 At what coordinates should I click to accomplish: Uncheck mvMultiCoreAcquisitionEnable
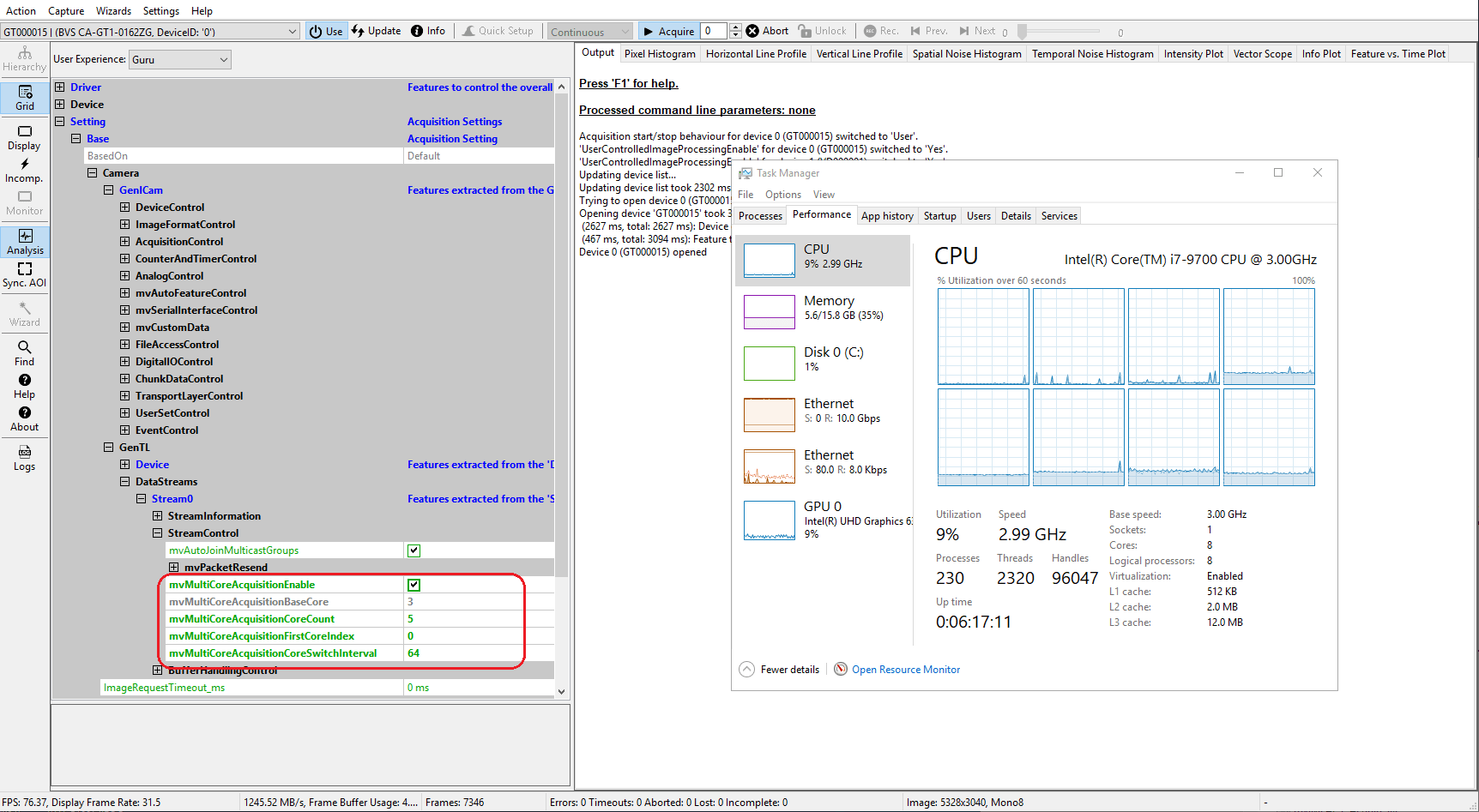point(414,584)
